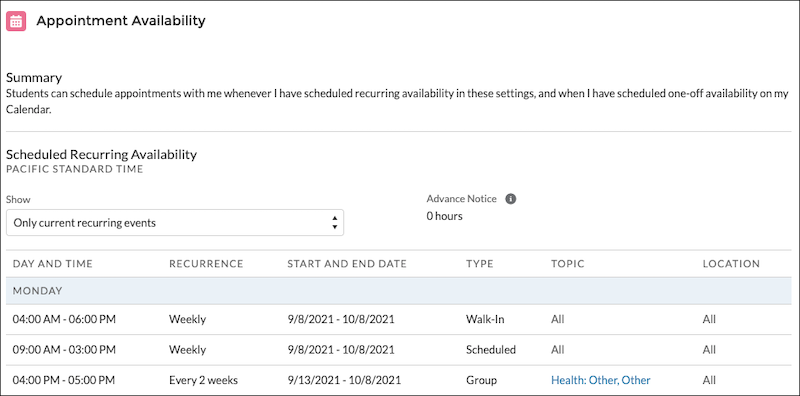Screen dimensions: 800x396
Task: Click the Advance Notice label
Action: (462, 199)
